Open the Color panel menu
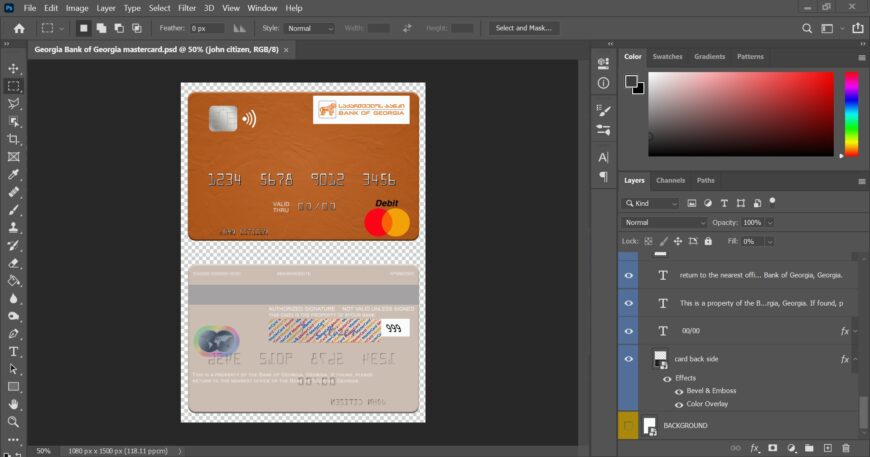Image resolution: width=870 pixels, height=457 pixels. click(862, 58)
